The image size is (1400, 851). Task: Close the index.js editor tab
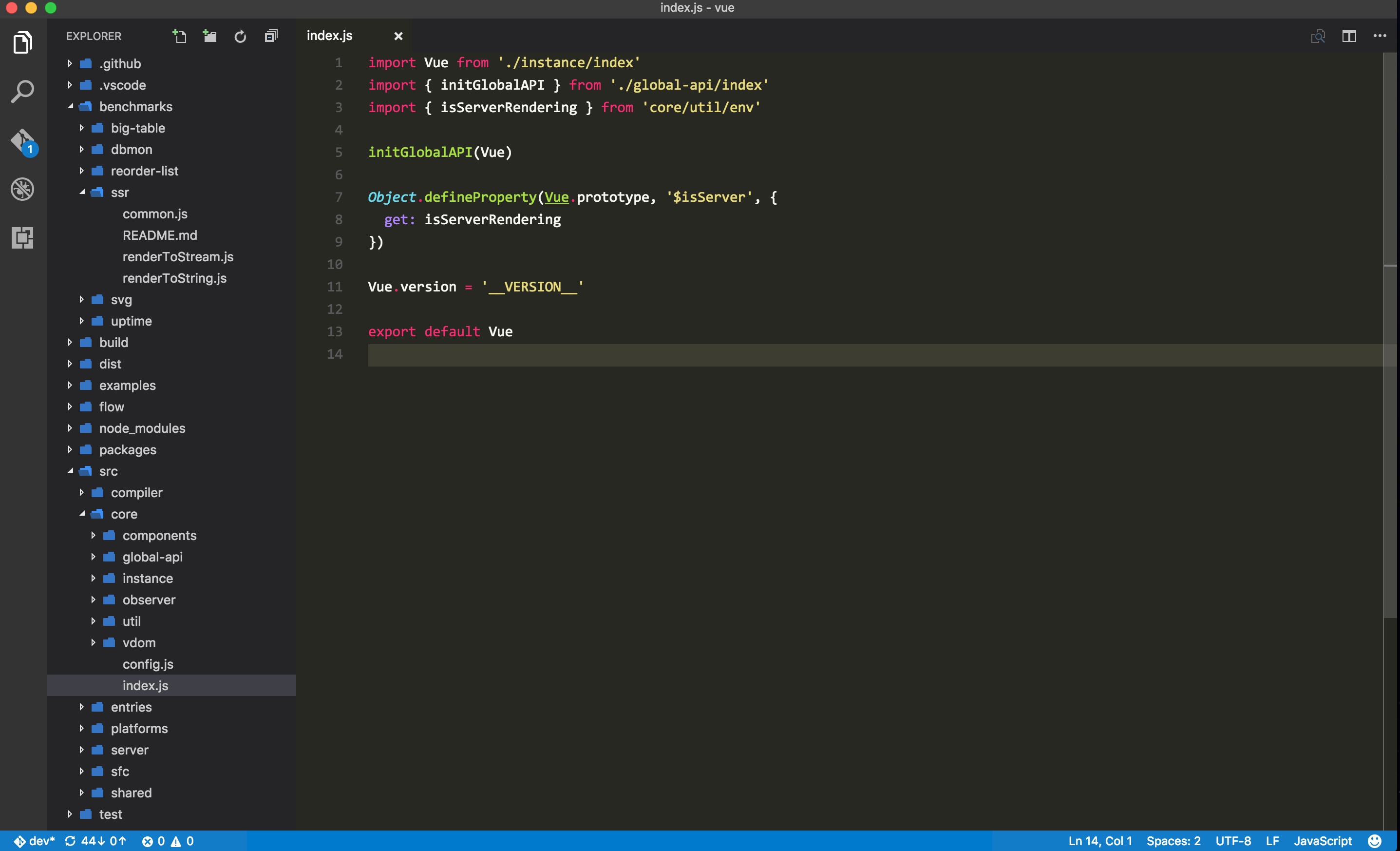tap(398, 36)
